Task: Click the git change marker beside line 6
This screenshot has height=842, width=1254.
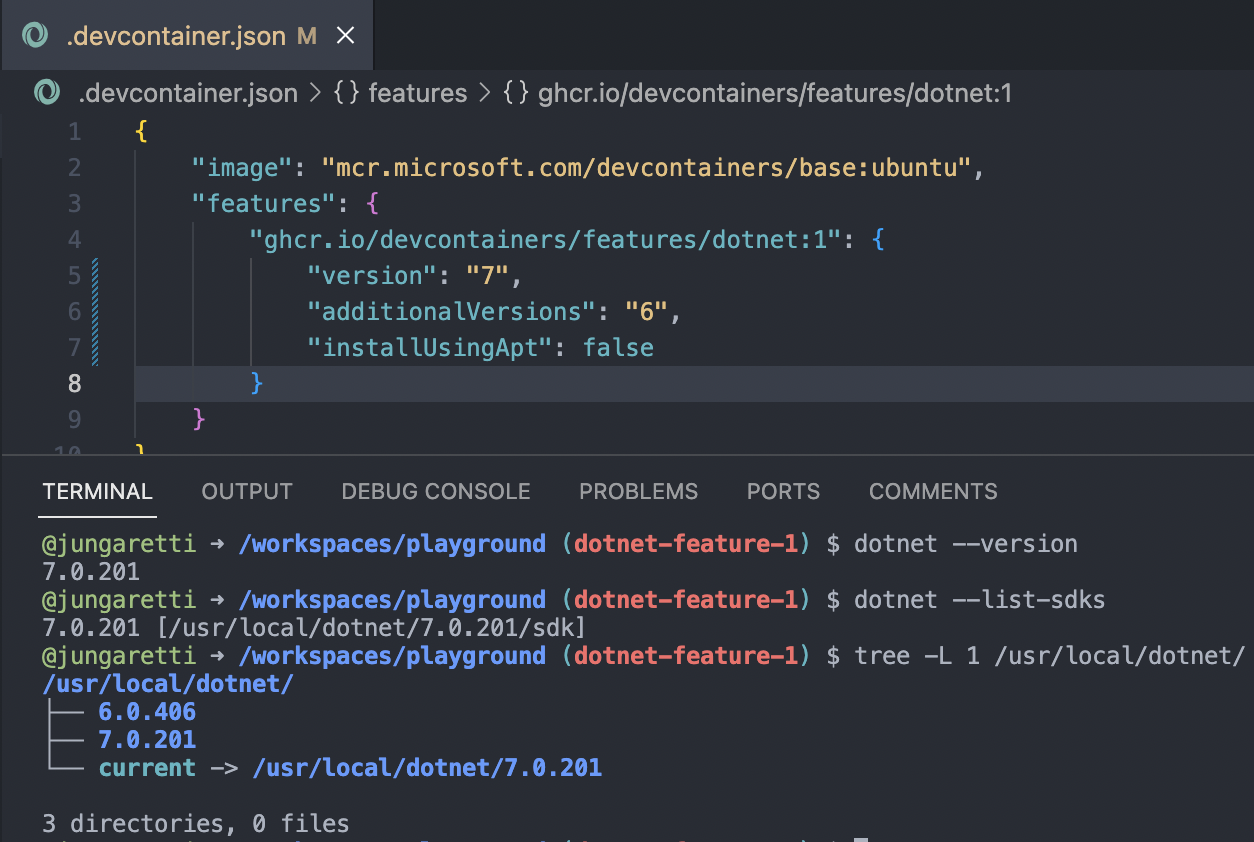Action: click(95, 311)
